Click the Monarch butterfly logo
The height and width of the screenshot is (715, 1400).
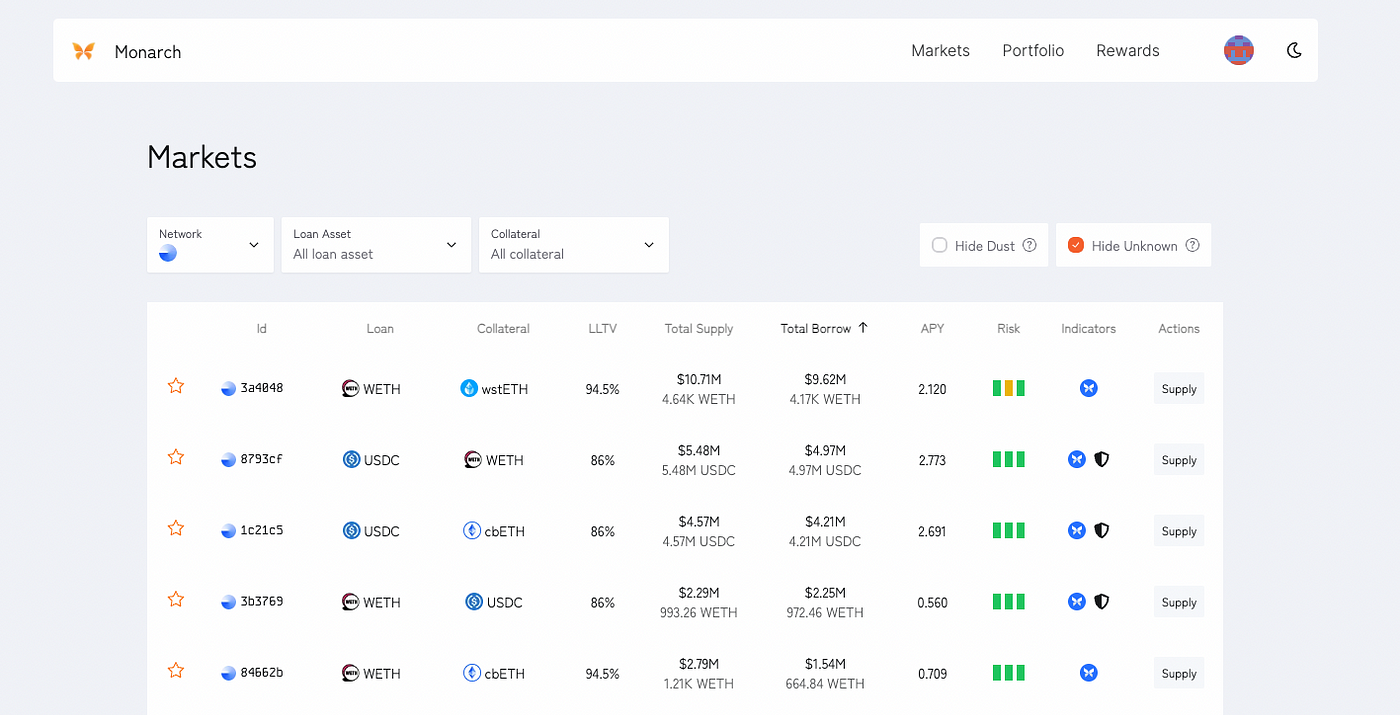coord(83,51)
